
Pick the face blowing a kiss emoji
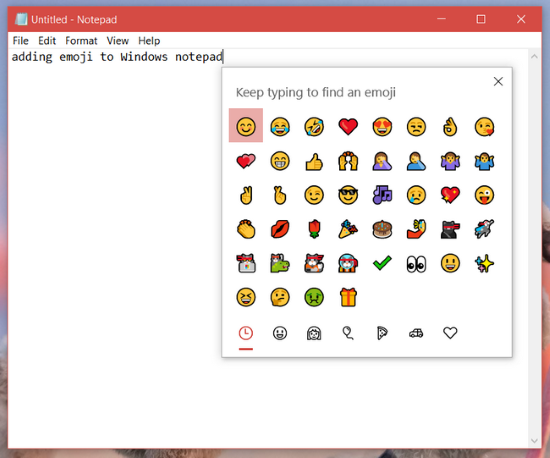pos(484,126)
